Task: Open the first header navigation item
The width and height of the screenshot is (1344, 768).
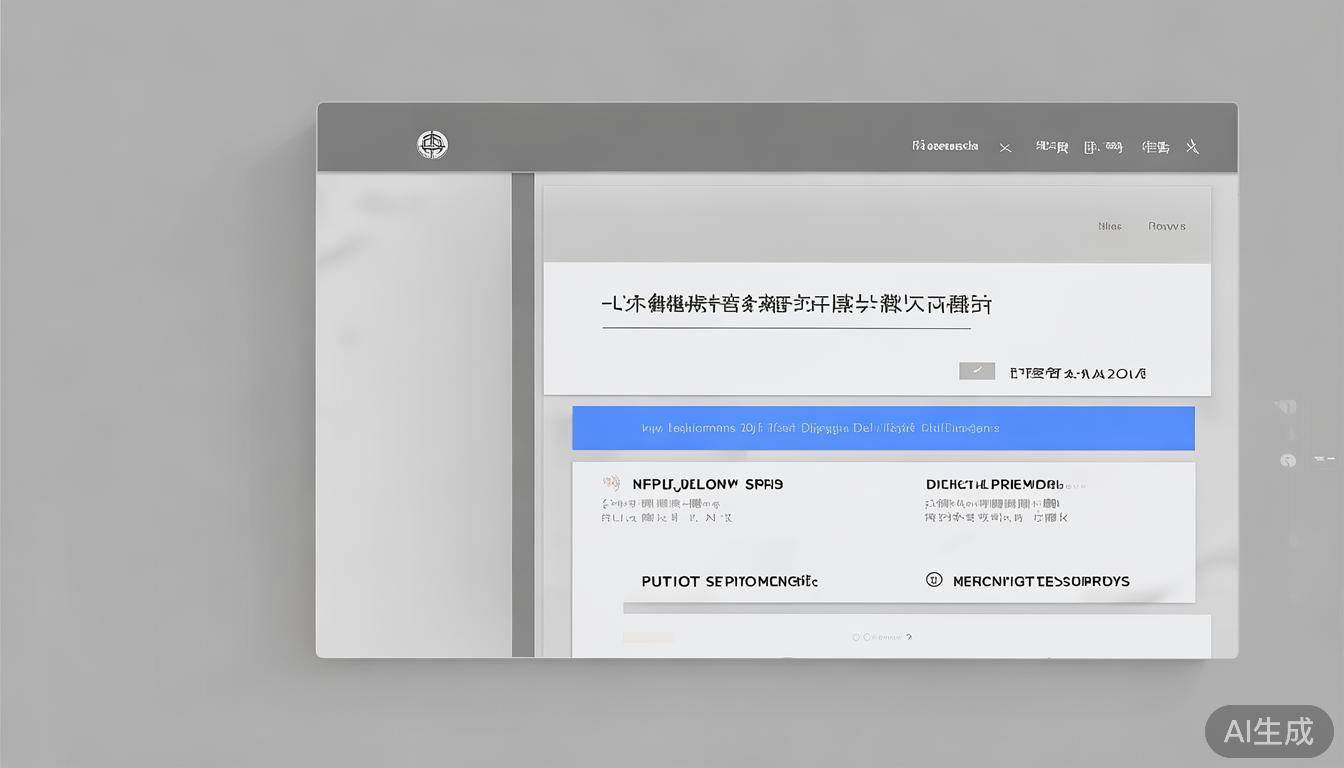Action: [x=945, y=146]
